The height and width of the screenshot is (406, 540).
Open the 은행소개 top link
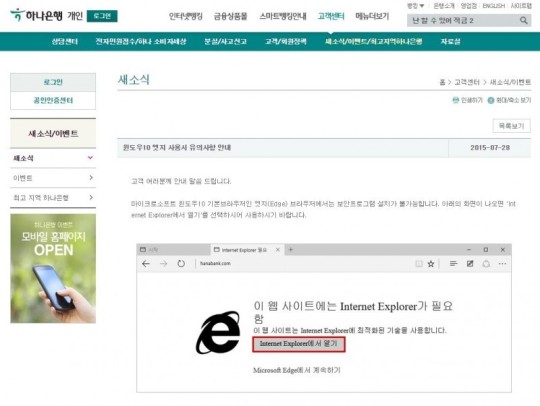444,6
